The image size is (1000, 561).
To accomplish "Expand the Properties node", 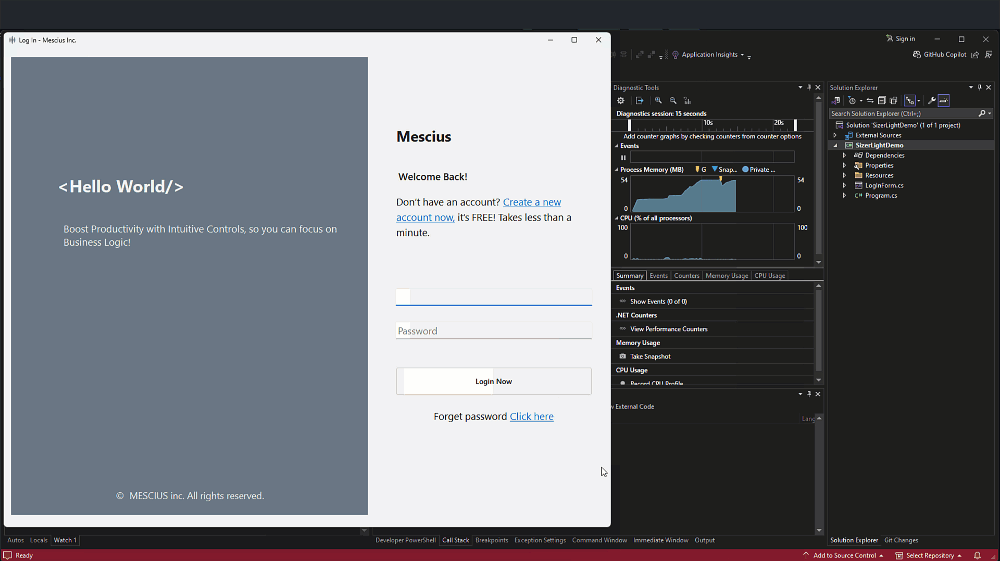I will pyautogui.click(x=844, y=166).
